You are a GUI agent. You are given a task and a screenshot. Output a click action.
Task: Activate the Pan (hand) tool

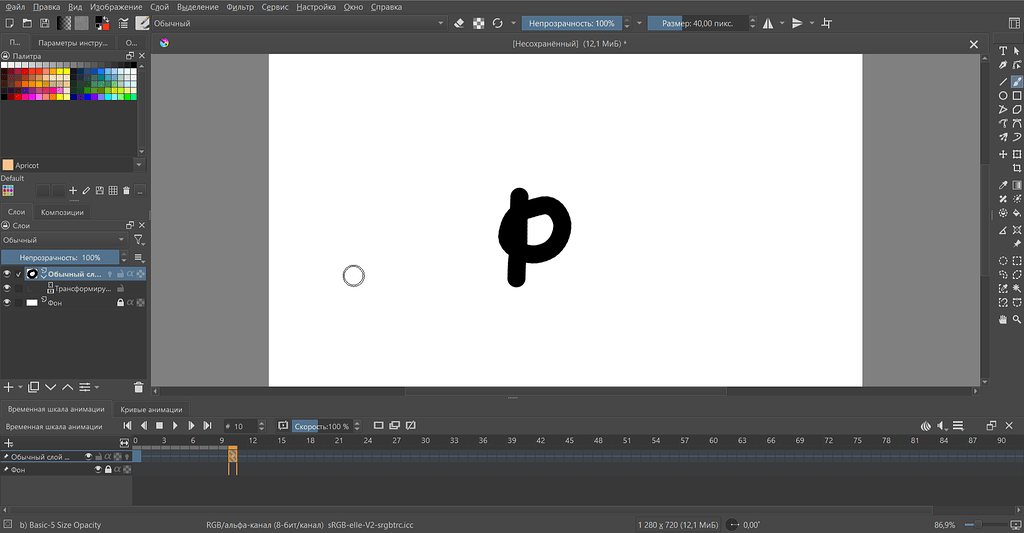coord(1003,319)
